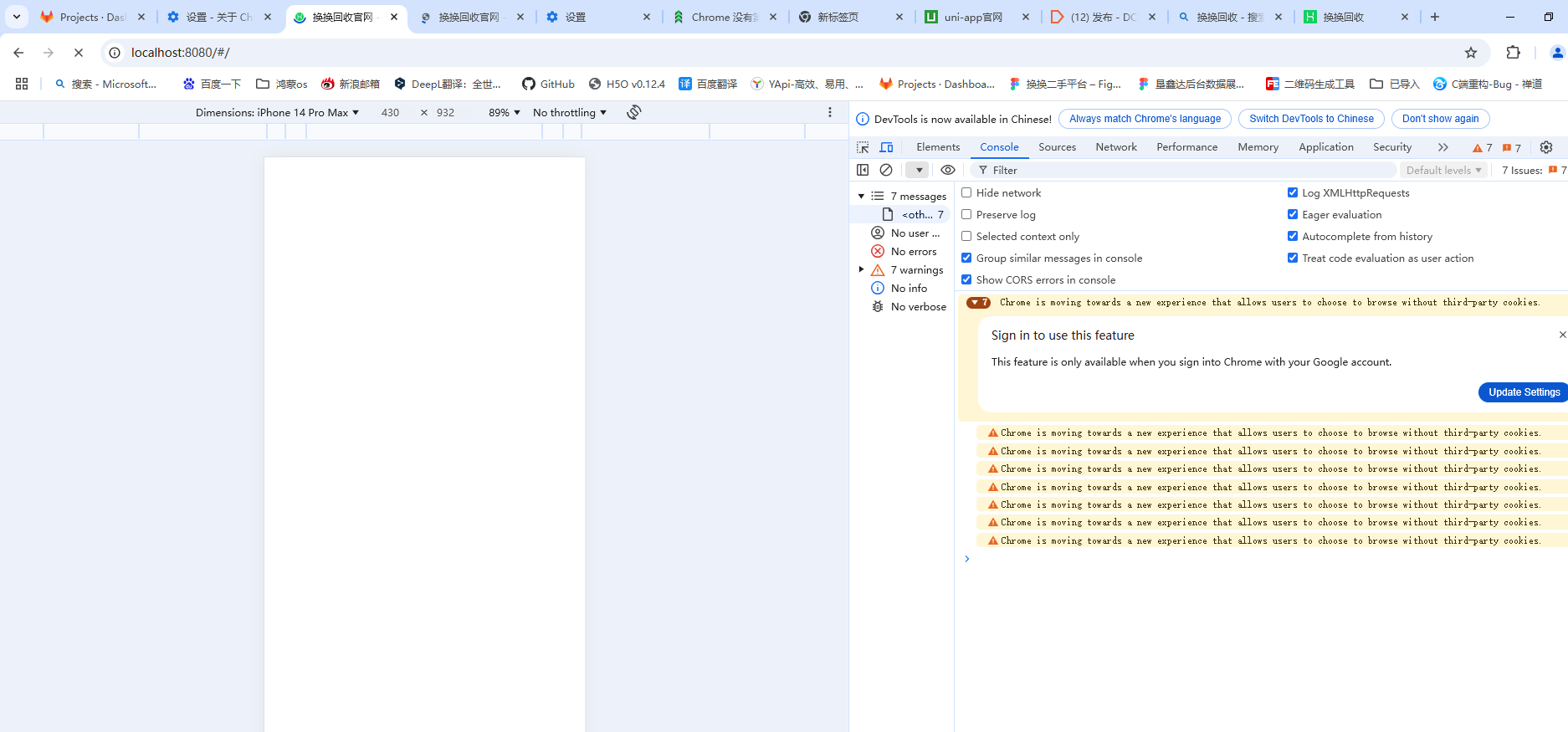The width and height of the screenshot is (1568, 732).
Task: Bookmark this page with star icon
Action: 1471,53
